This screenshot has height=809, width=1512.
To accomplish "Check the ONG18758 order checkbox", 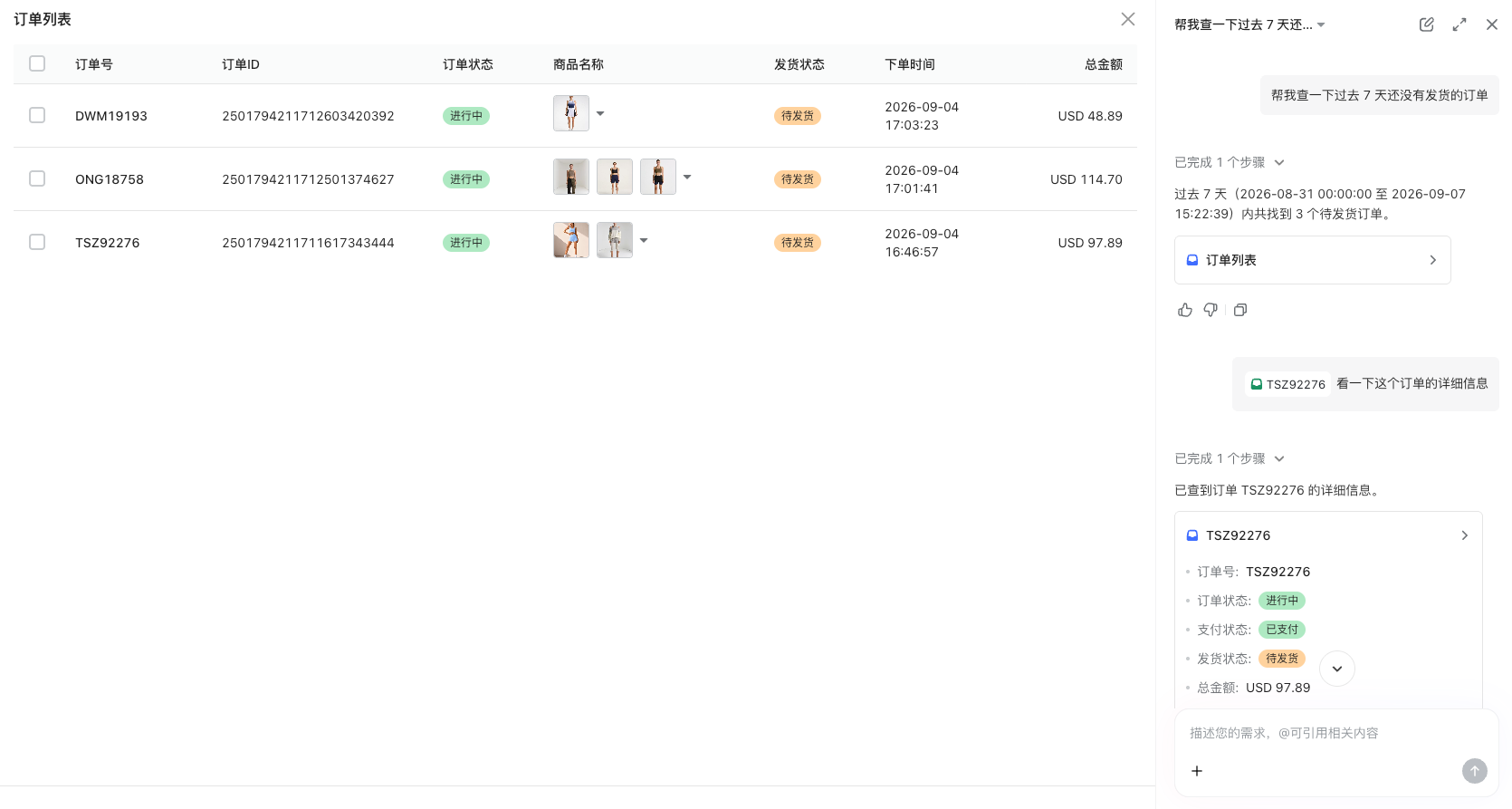I will (x=37, y=178).
